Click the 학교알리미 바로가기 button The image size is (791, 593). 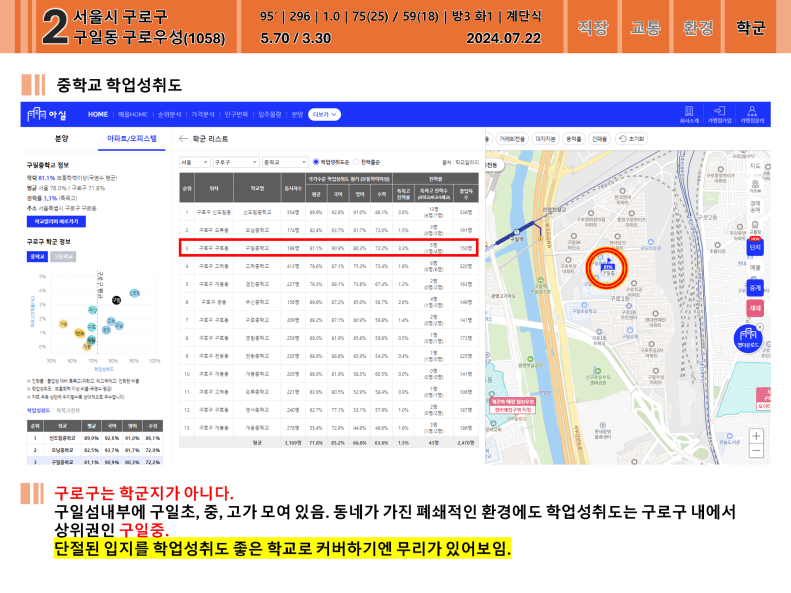pos(56,221)
